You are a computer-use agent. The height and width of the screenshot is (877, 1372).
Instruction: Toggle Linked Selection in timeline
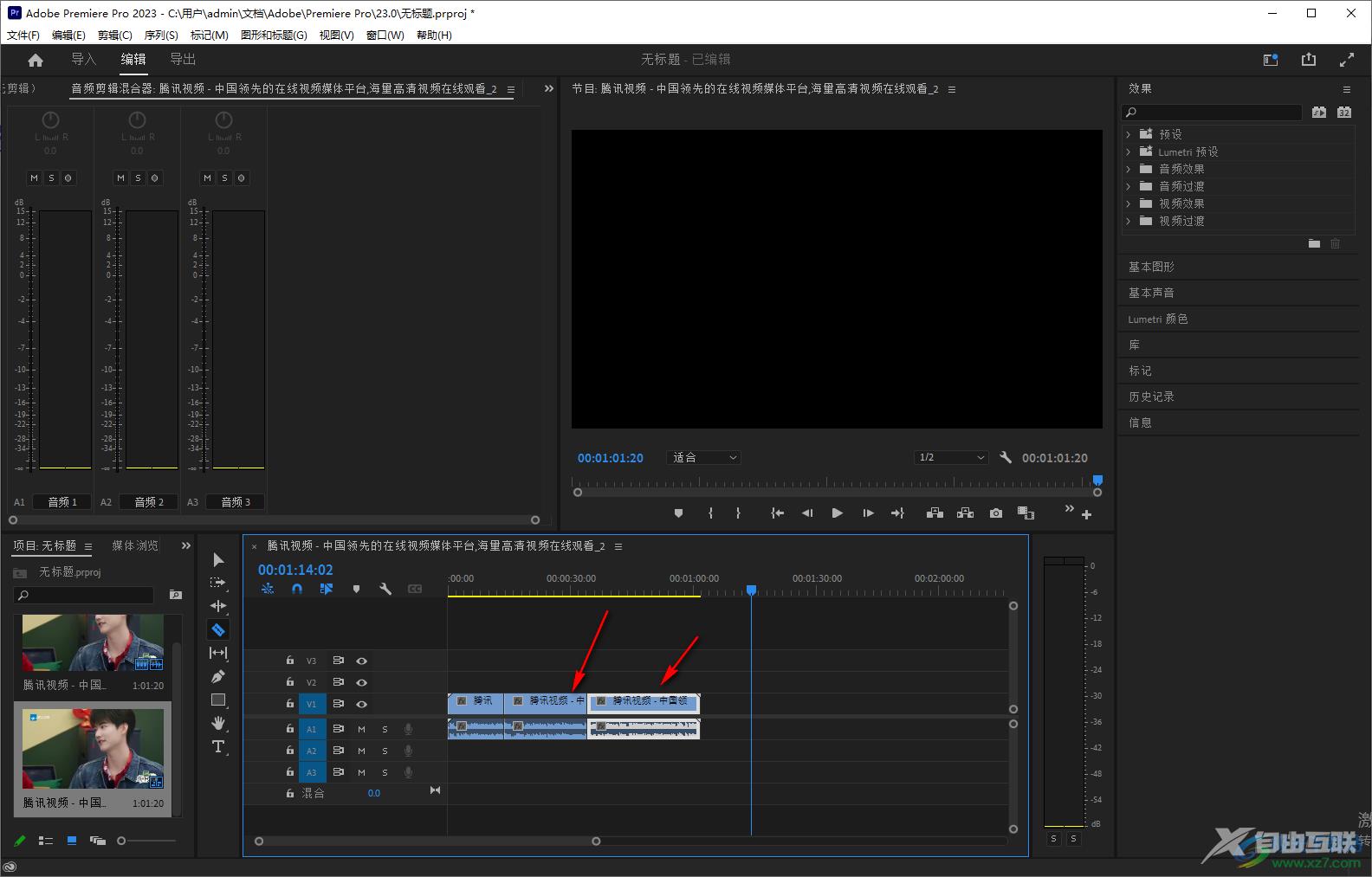click(x=327, y=589)
